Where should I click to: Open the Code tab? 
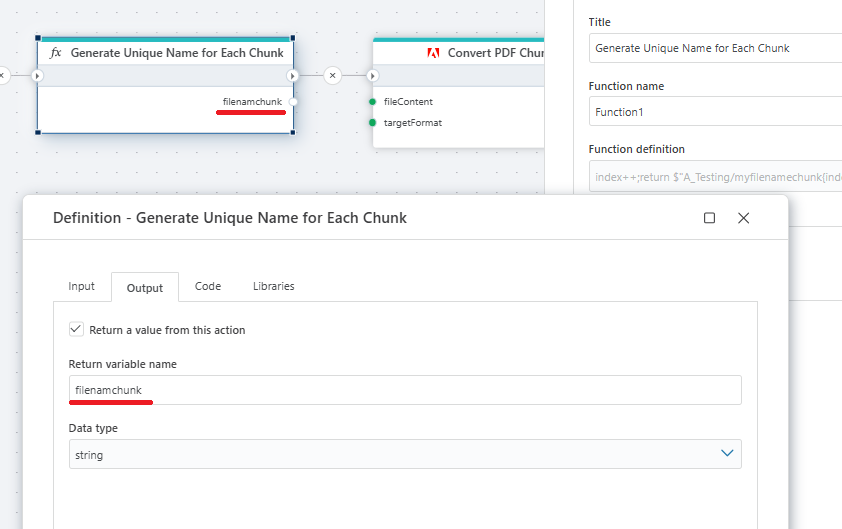point(208,286)
